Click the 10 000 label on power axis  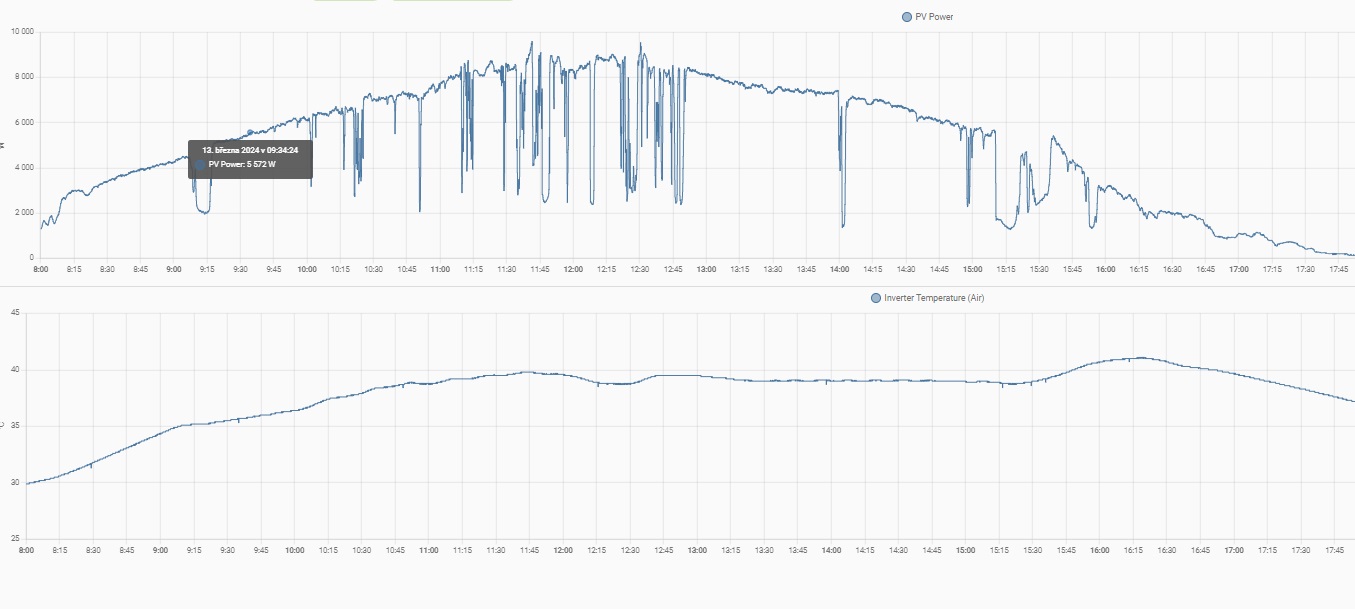pos(22,32)
